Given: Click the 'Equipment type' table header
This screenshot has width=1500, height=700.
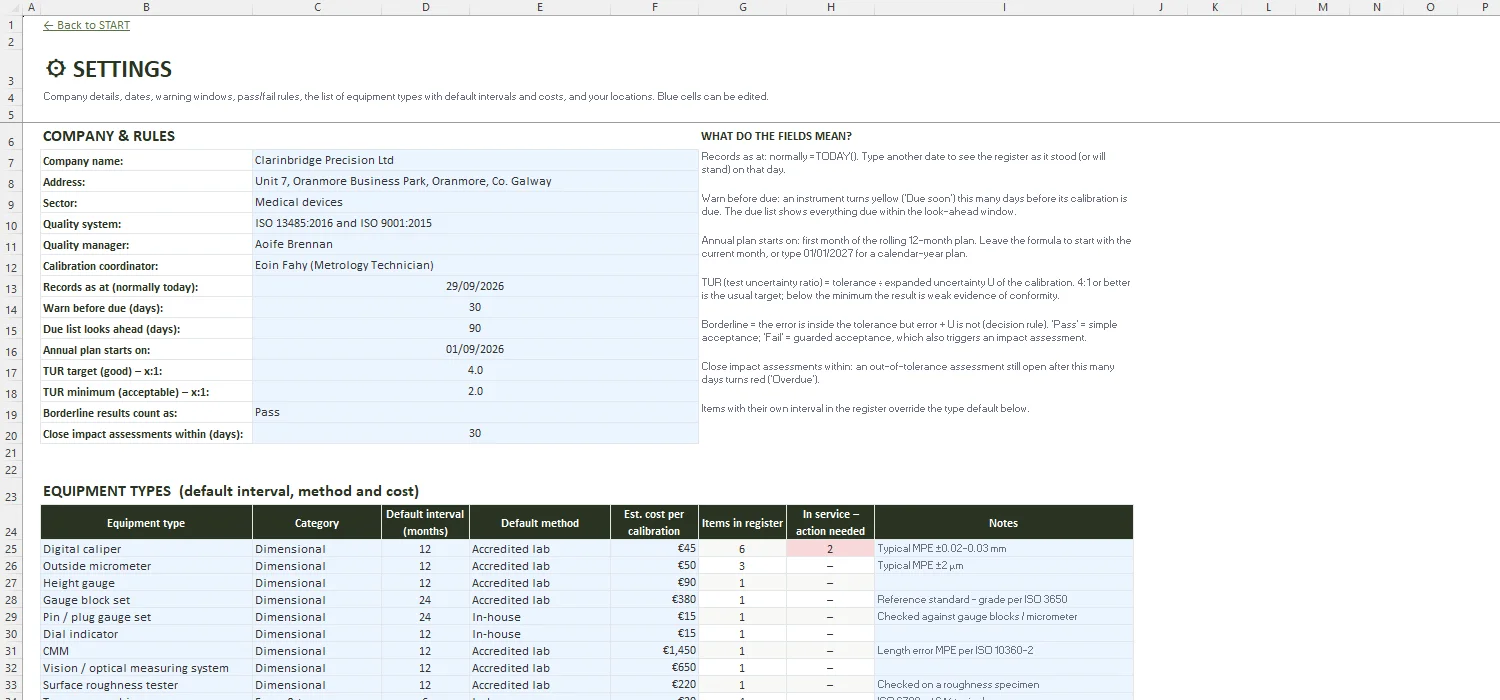Looking at the screenshot, I should 146,523.
